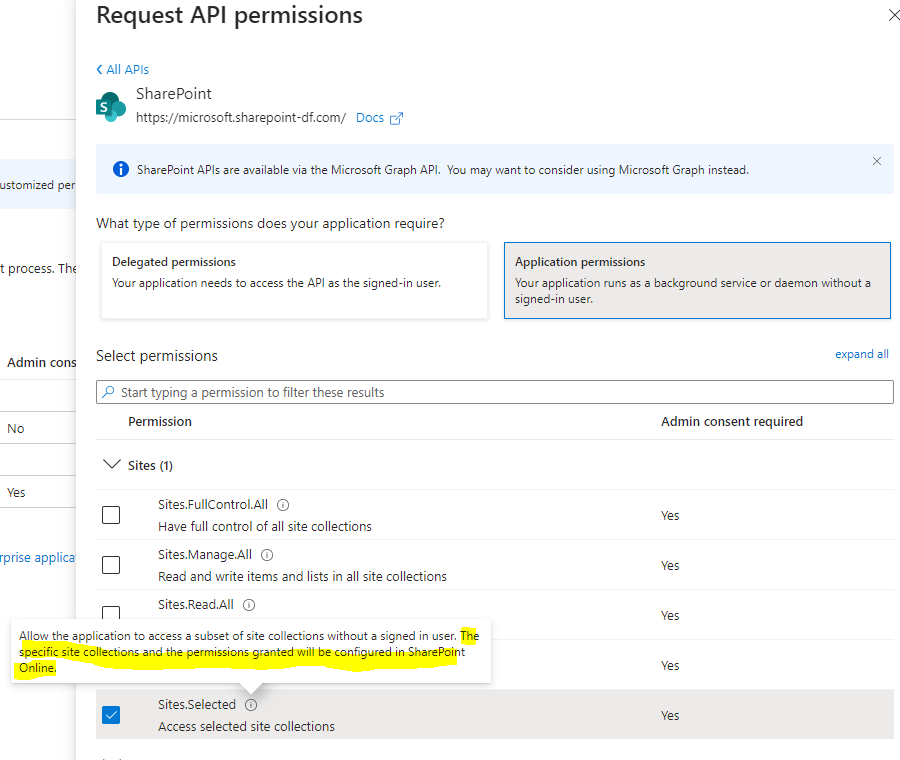Collapse the Sites permissions group
The image size is (900, 760).
[x=111, y=465]
